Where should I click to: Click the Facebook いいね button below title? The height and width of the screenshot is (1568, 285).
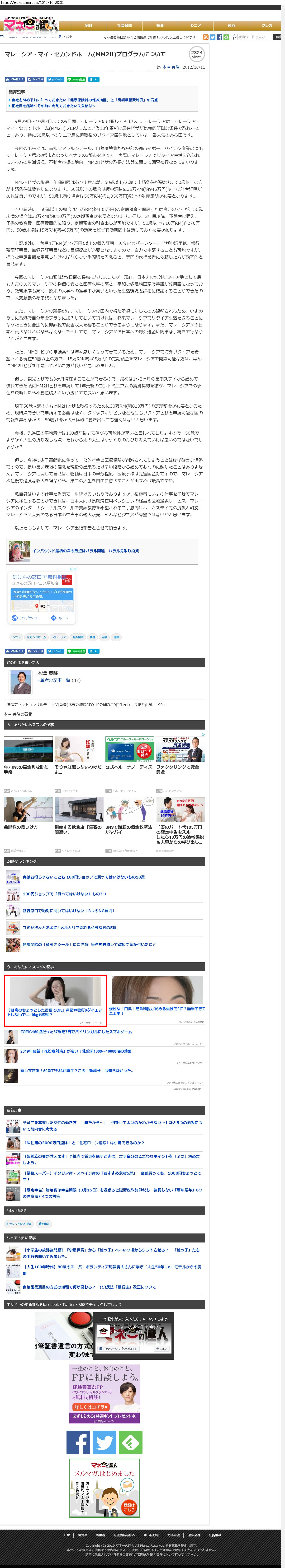point(15,79)
